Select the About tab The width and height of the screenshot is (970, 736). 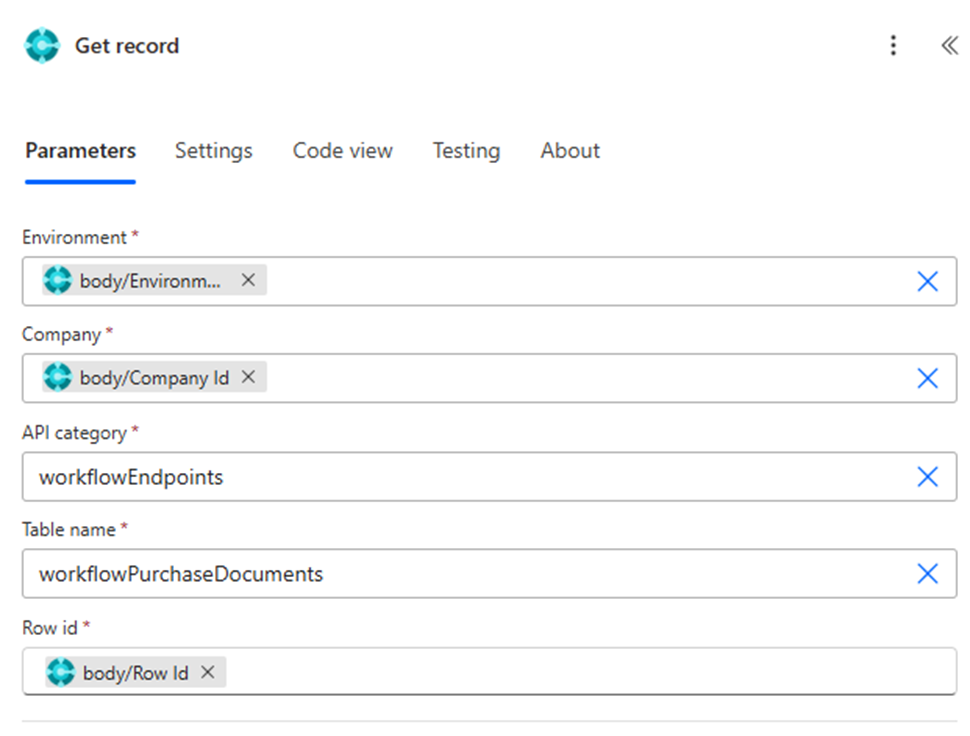570,151
